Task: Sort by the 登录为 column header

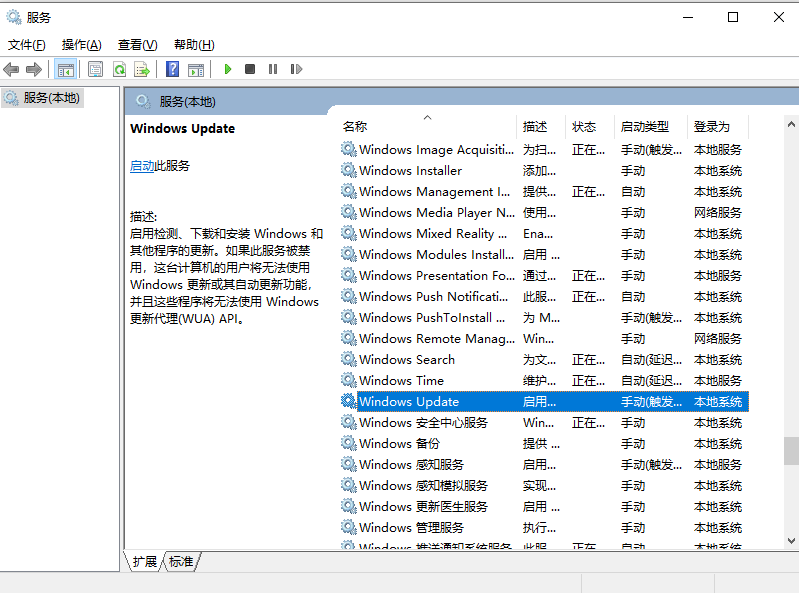Action: click(718, 126)
